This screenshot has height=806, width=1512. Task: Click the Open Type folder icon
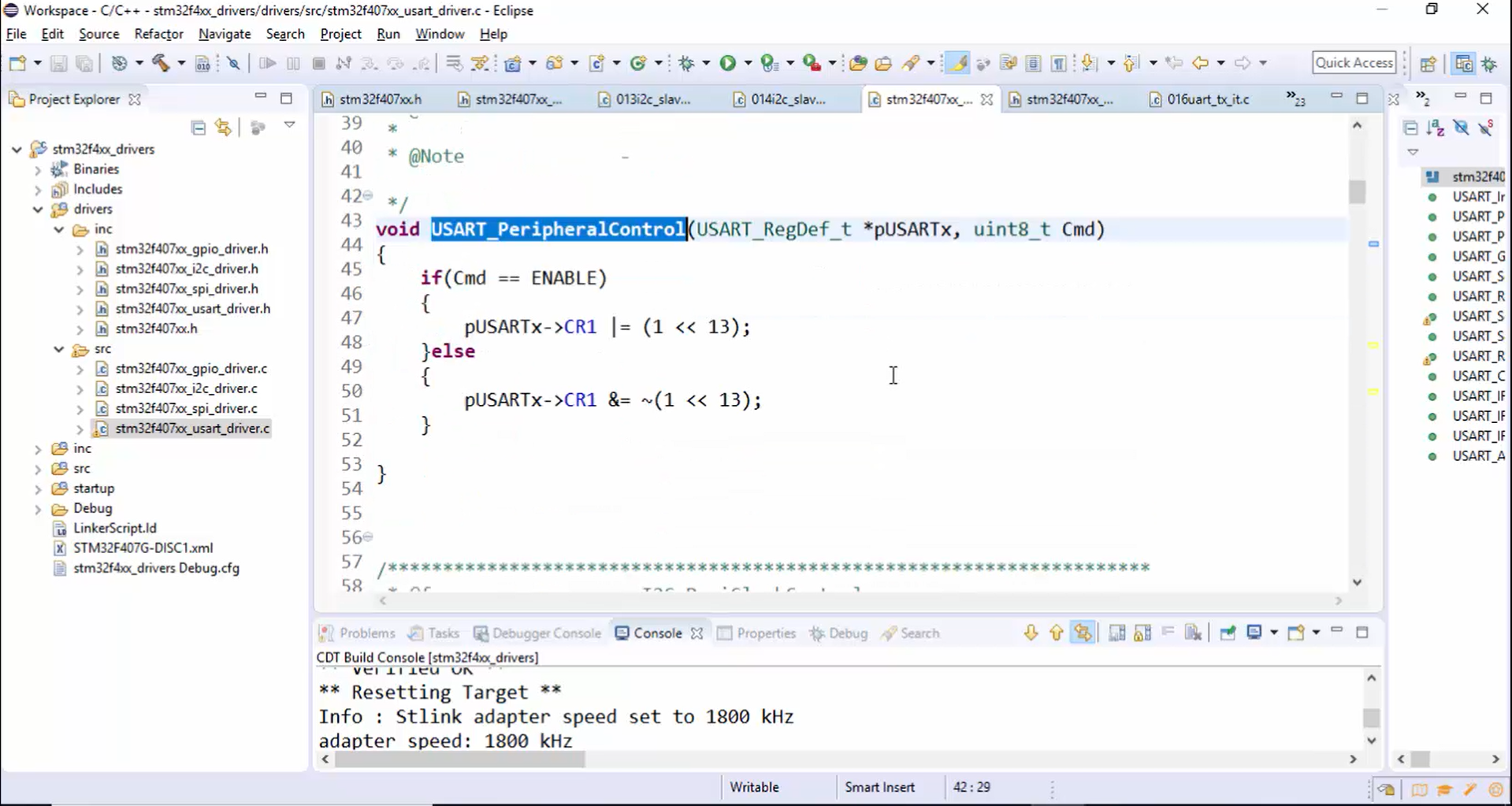pos(858,63)
